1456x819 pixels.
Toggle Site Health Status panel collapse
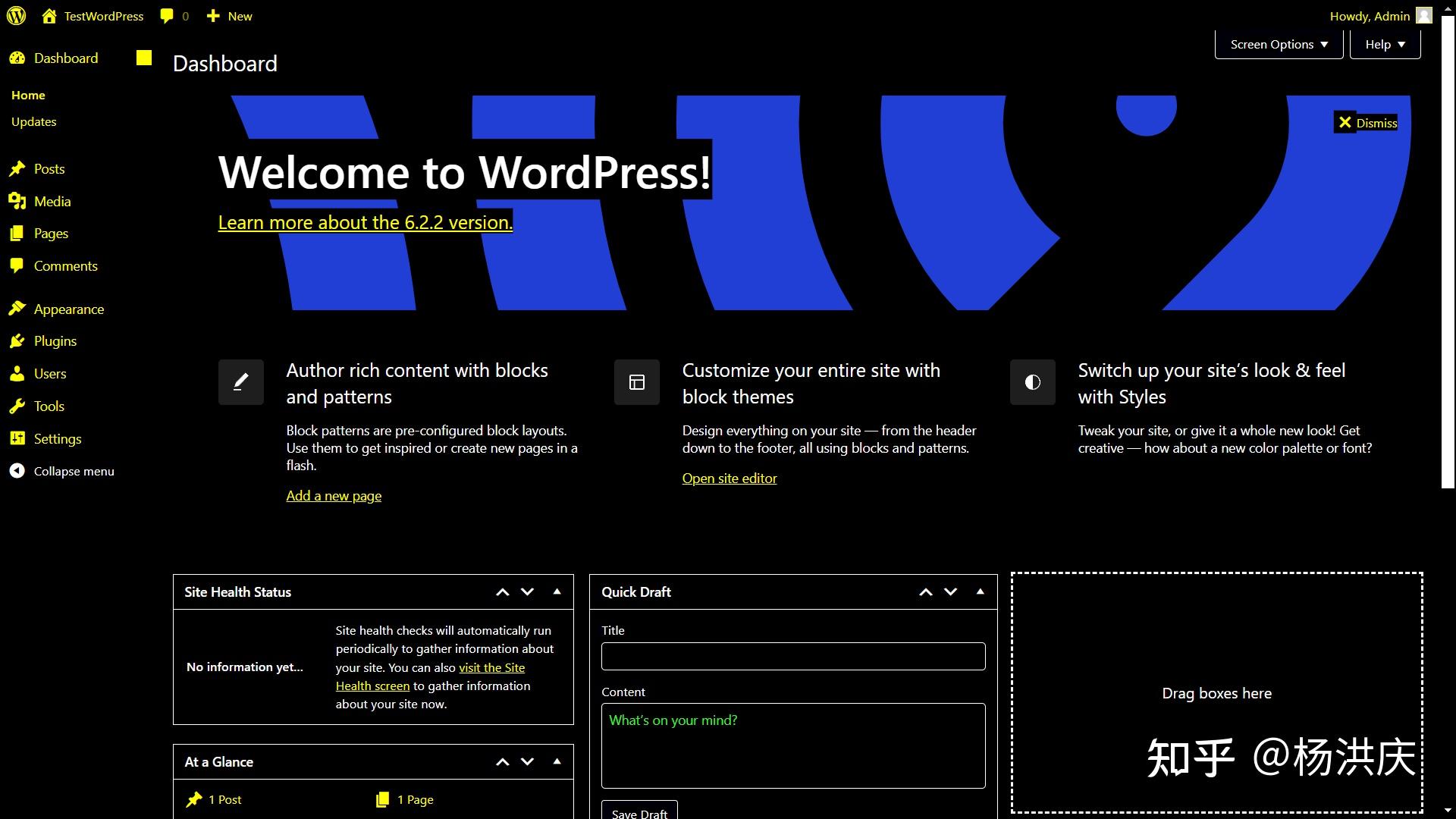click(x=557, y=591)
